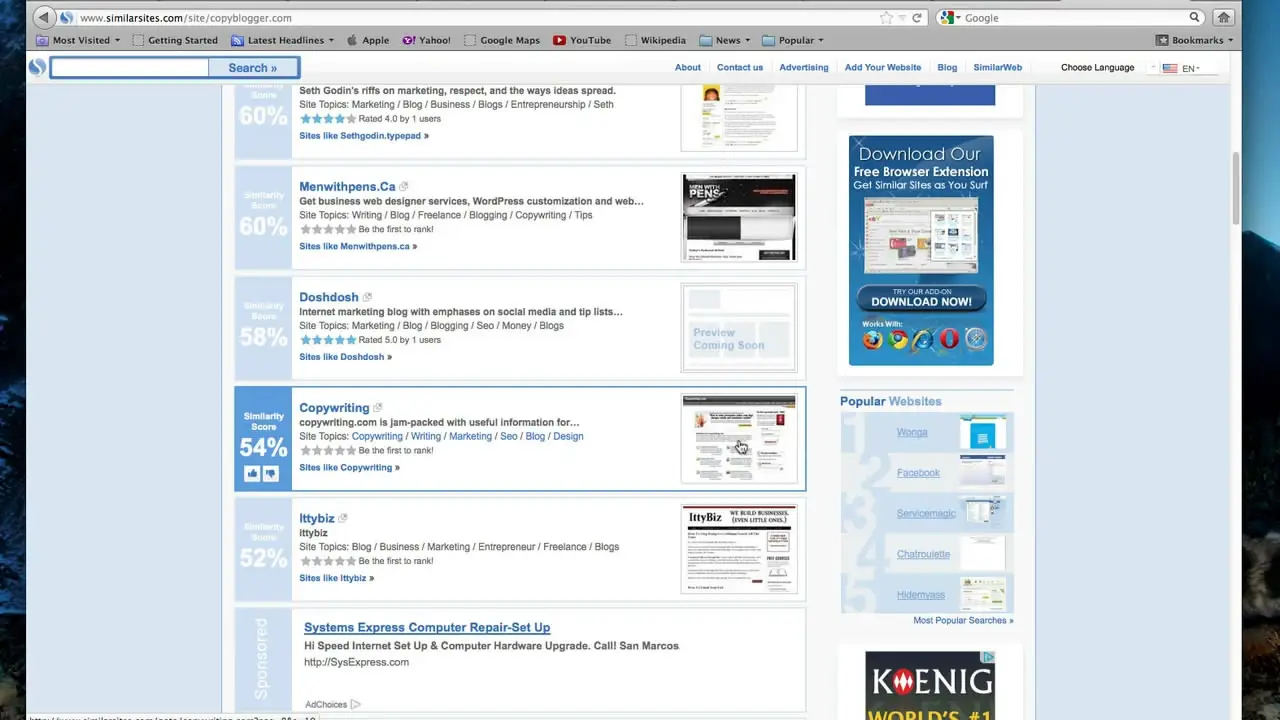The image size is (1280, 720).
Task: Focus the SimilarSites search input field
Action: click(130, 68)
